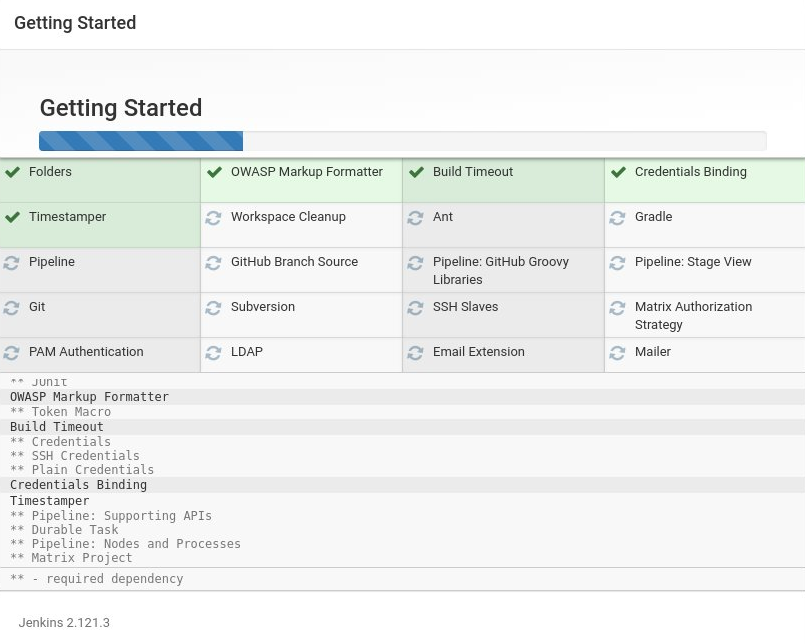Click the blue striped installation progress bar
This screenshot has height=644, width=805.
(x=141, y=141)
